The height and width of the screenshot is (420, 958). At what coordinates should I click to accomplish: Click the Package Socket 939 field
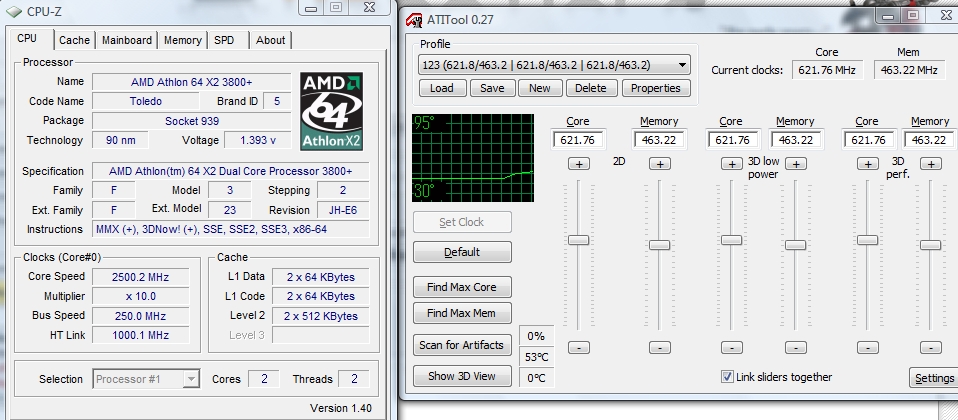pos(192,121)
